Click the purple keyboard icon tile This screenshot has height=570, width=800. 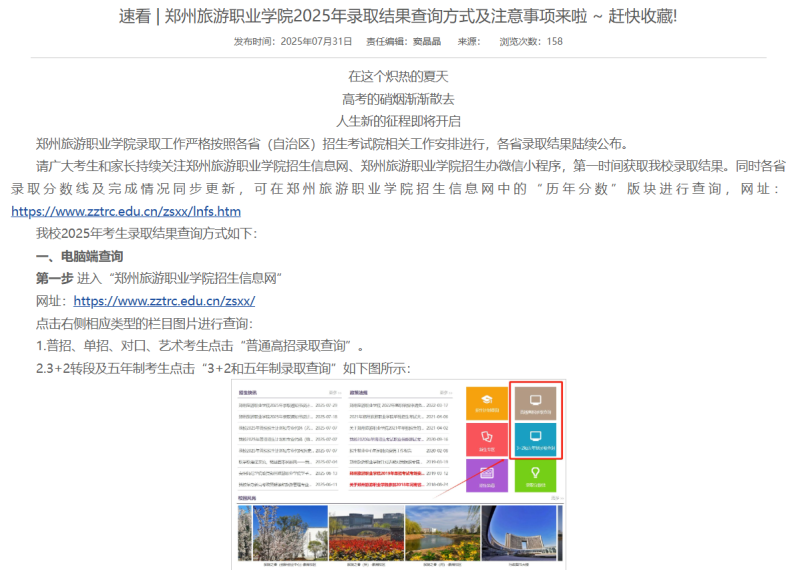point(487,476)
